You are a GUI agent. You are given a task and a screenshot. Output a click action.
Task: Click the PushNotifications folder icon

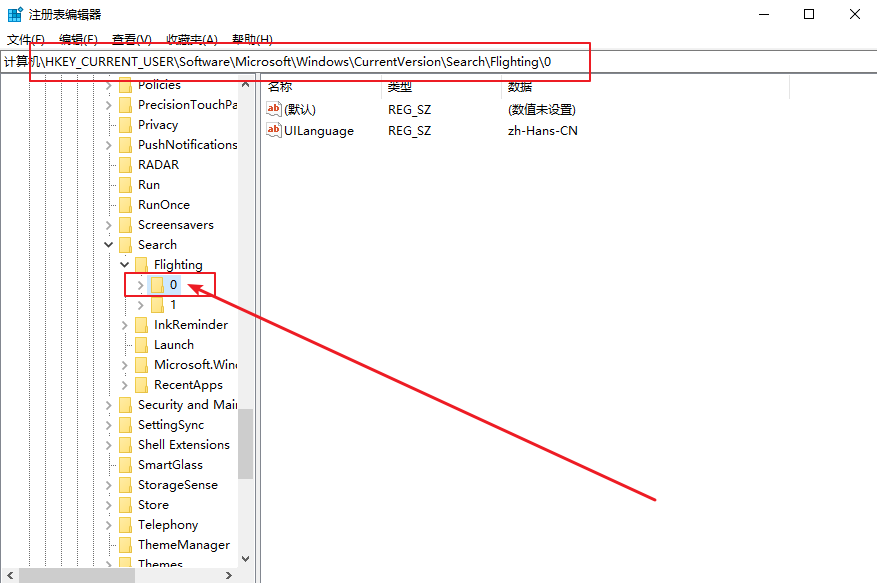tap(125, 145)
